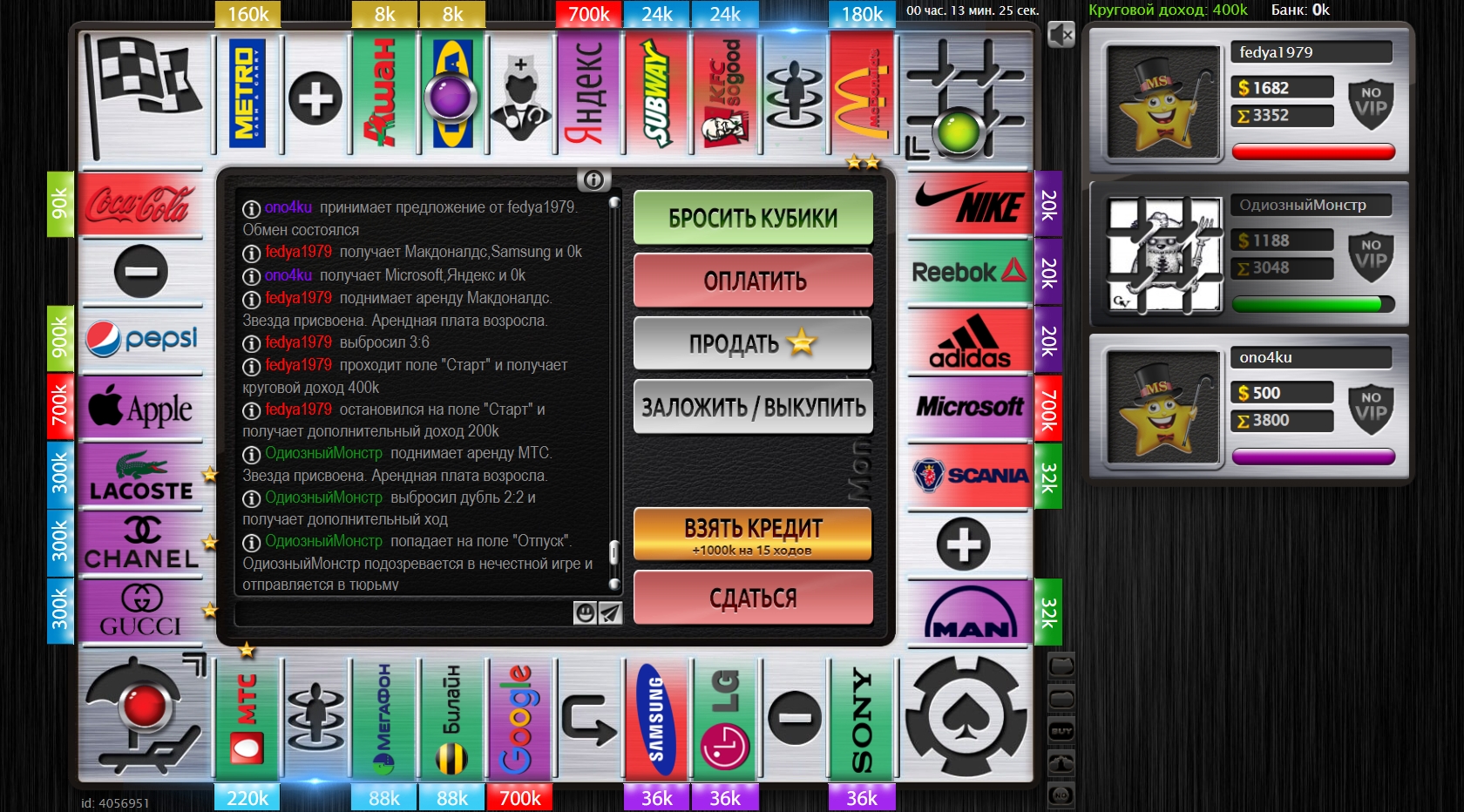
Task: Open the emoji smiley picker in chat
Action: pyautogui.click(x=585, y=613)
